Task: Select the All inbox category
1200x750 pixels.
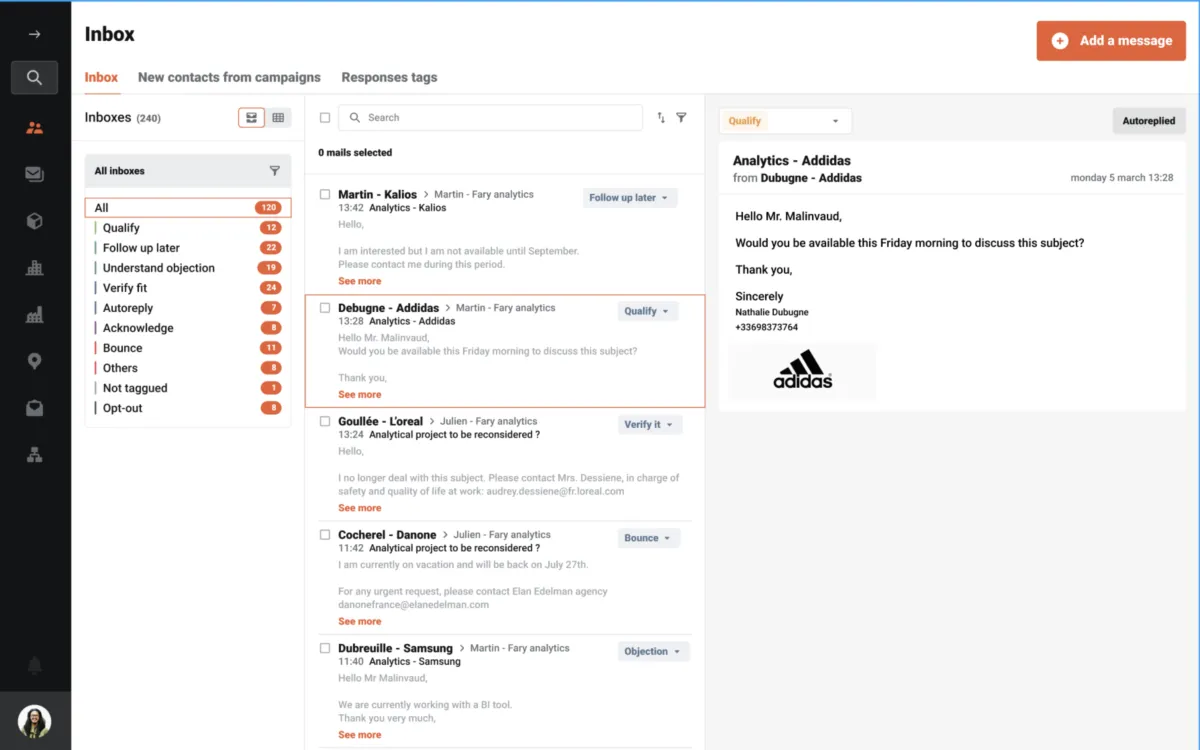Action: 188,208
